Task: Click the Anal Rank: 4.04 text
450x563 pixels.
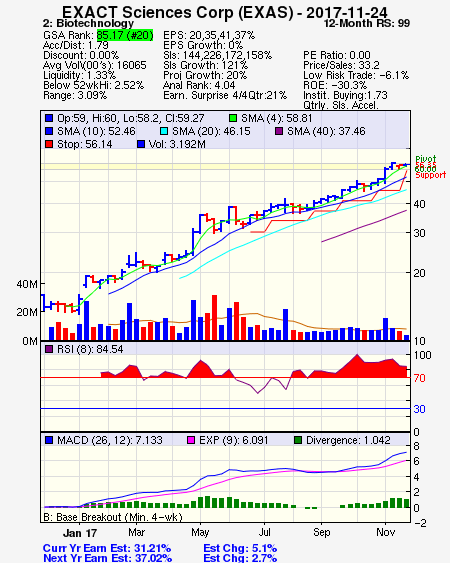Action: [199, 85]
